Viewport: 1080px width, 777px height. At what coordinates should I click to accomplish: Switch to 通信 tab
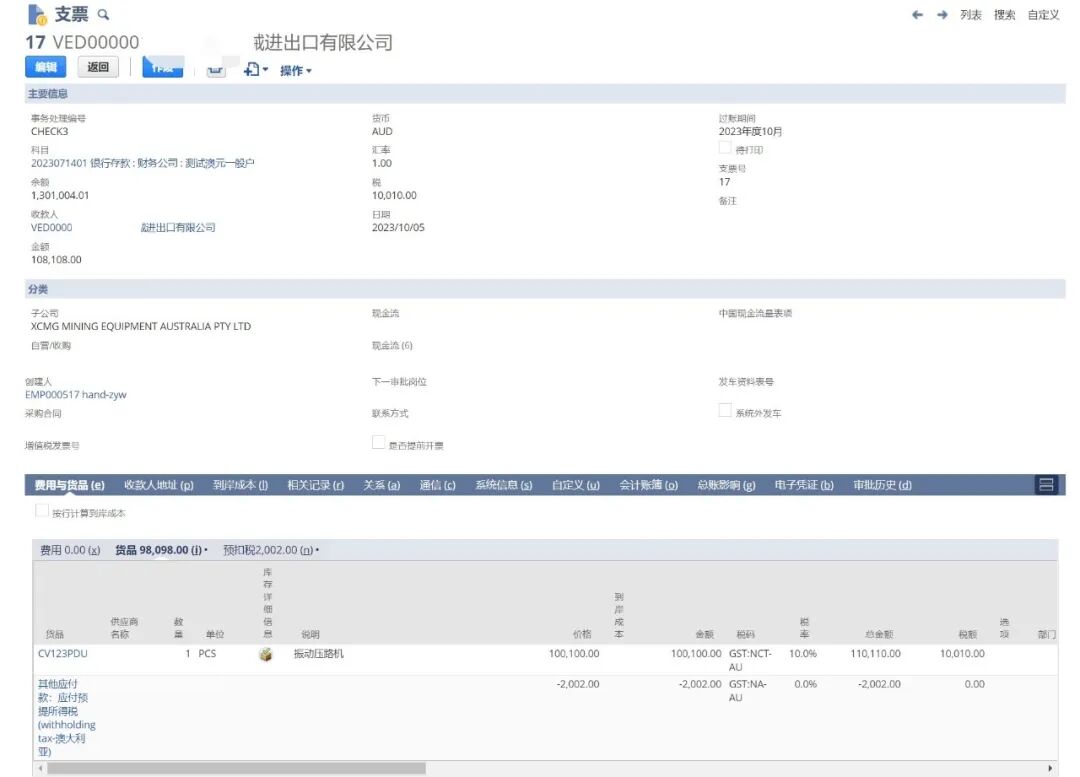(437, 485)
